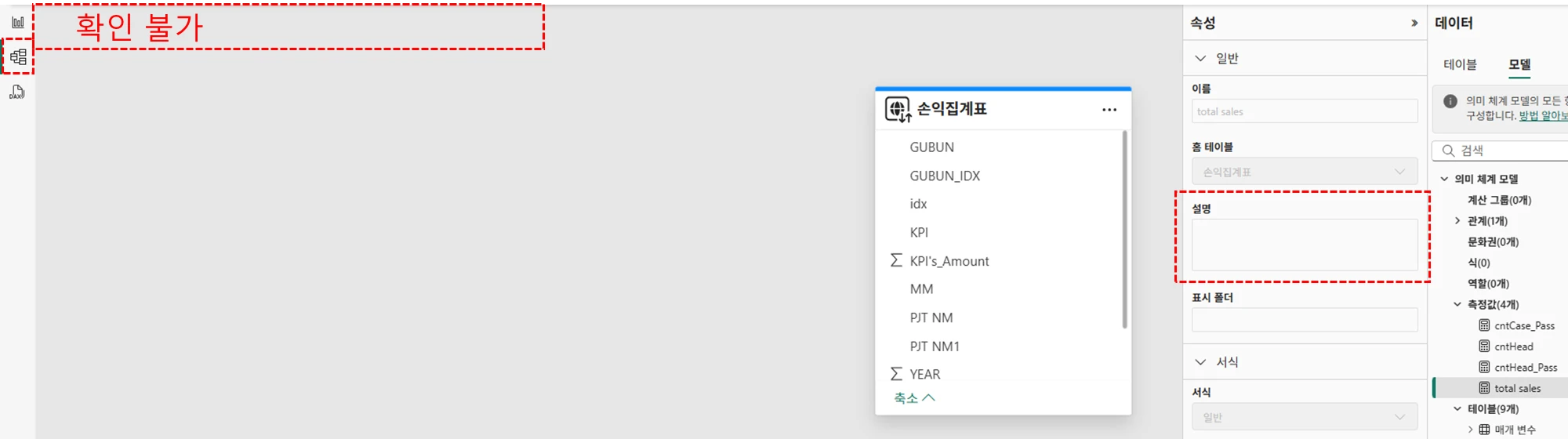Click the info icon in the data pane notice

click(1450, 101)
